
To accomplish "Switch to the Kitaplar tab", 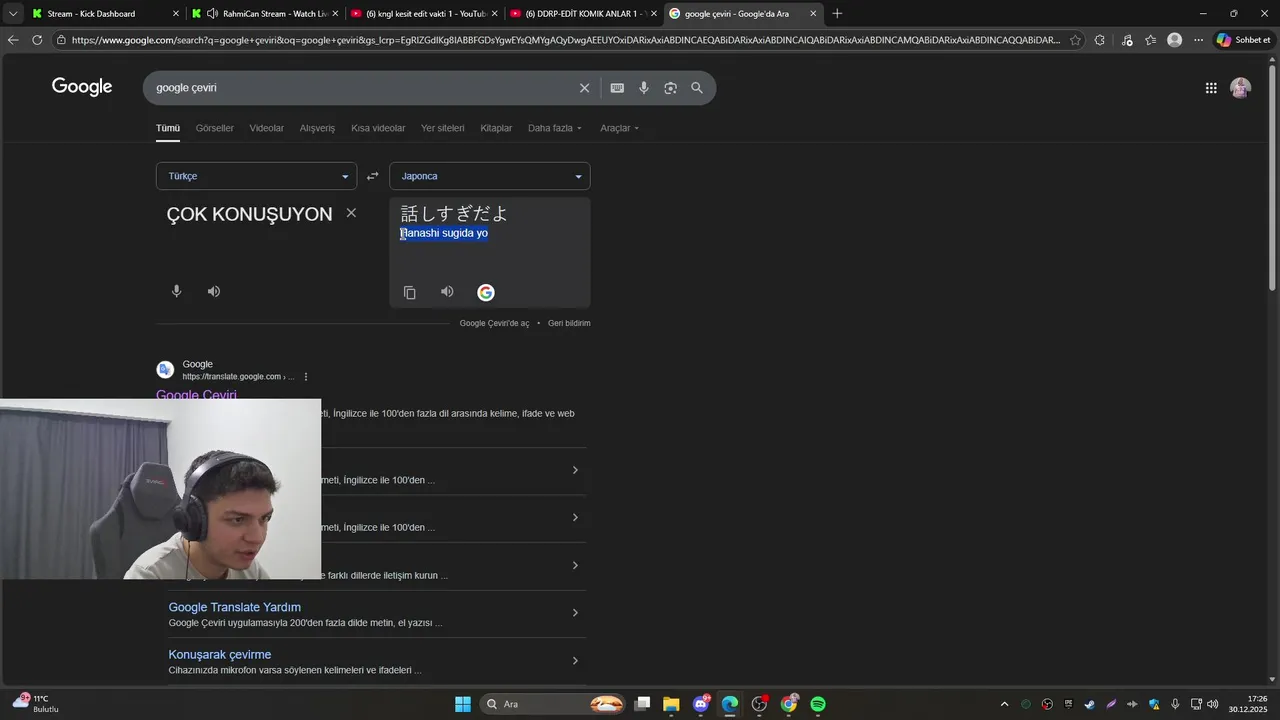I will click(x=496, y=128).
